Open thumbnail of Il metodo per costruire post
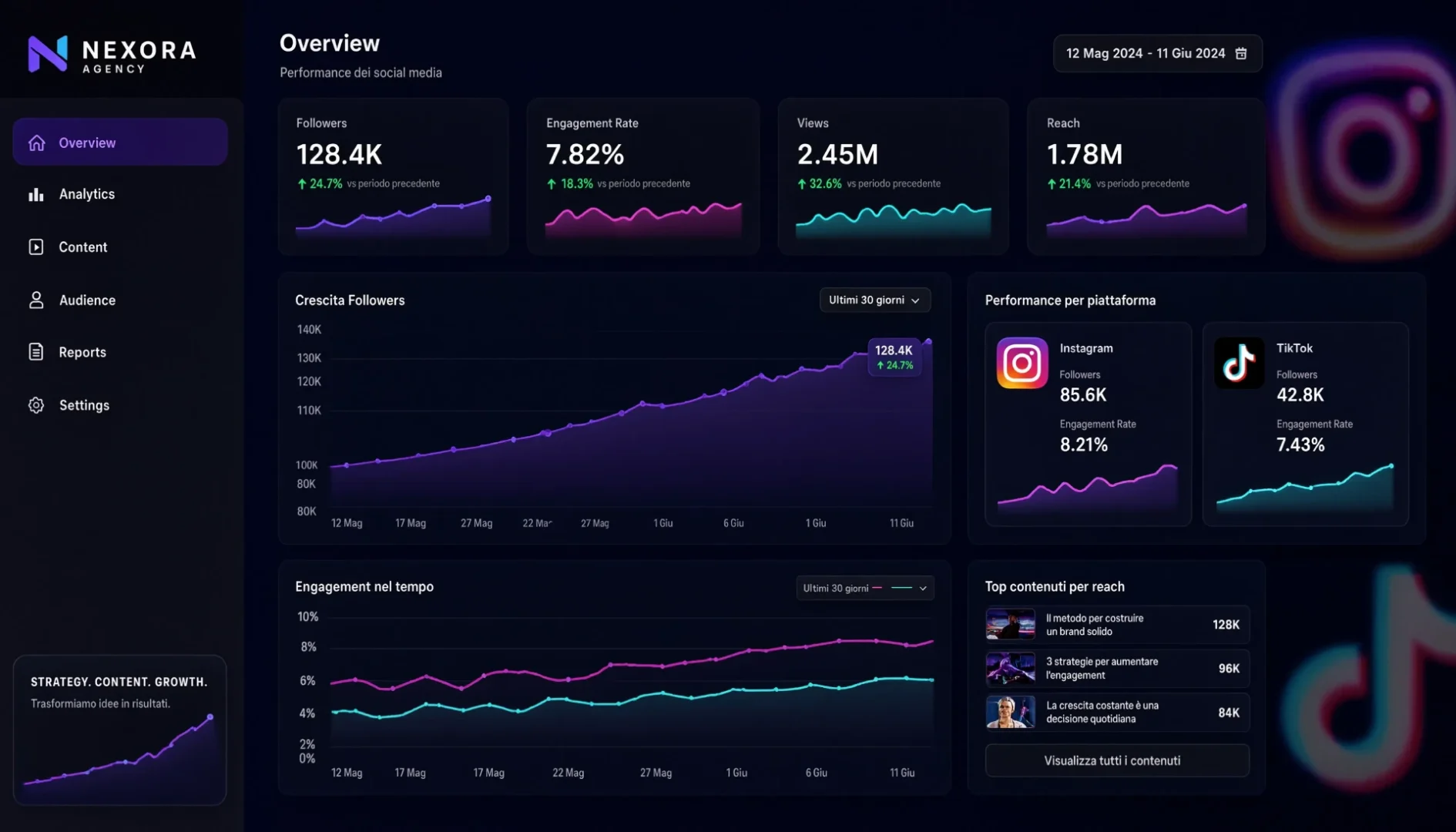Screen dimensions: 1456x832 click(x=1011, y=625)
